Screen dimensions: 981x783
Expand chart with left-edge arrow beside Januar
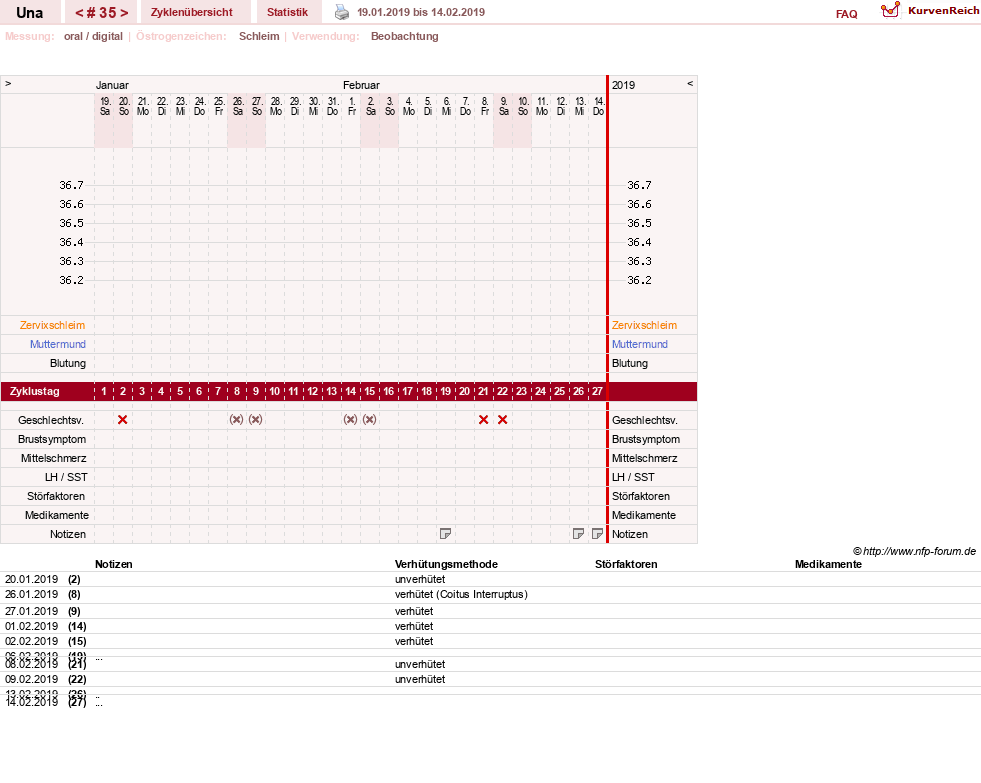coord(8,83)
